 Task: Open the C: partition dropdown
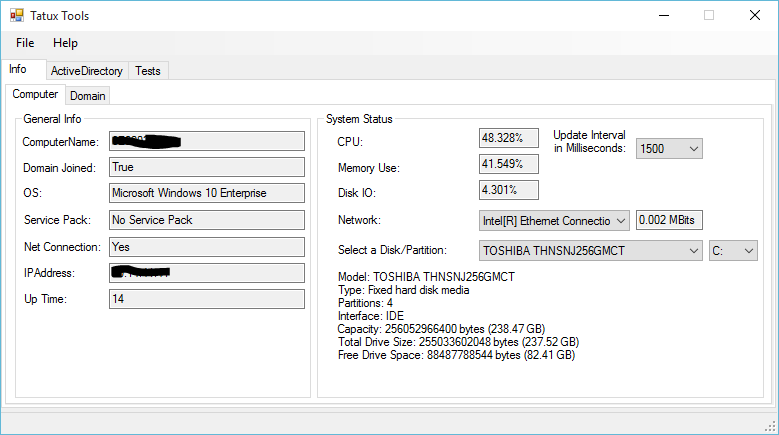point(733,251)
